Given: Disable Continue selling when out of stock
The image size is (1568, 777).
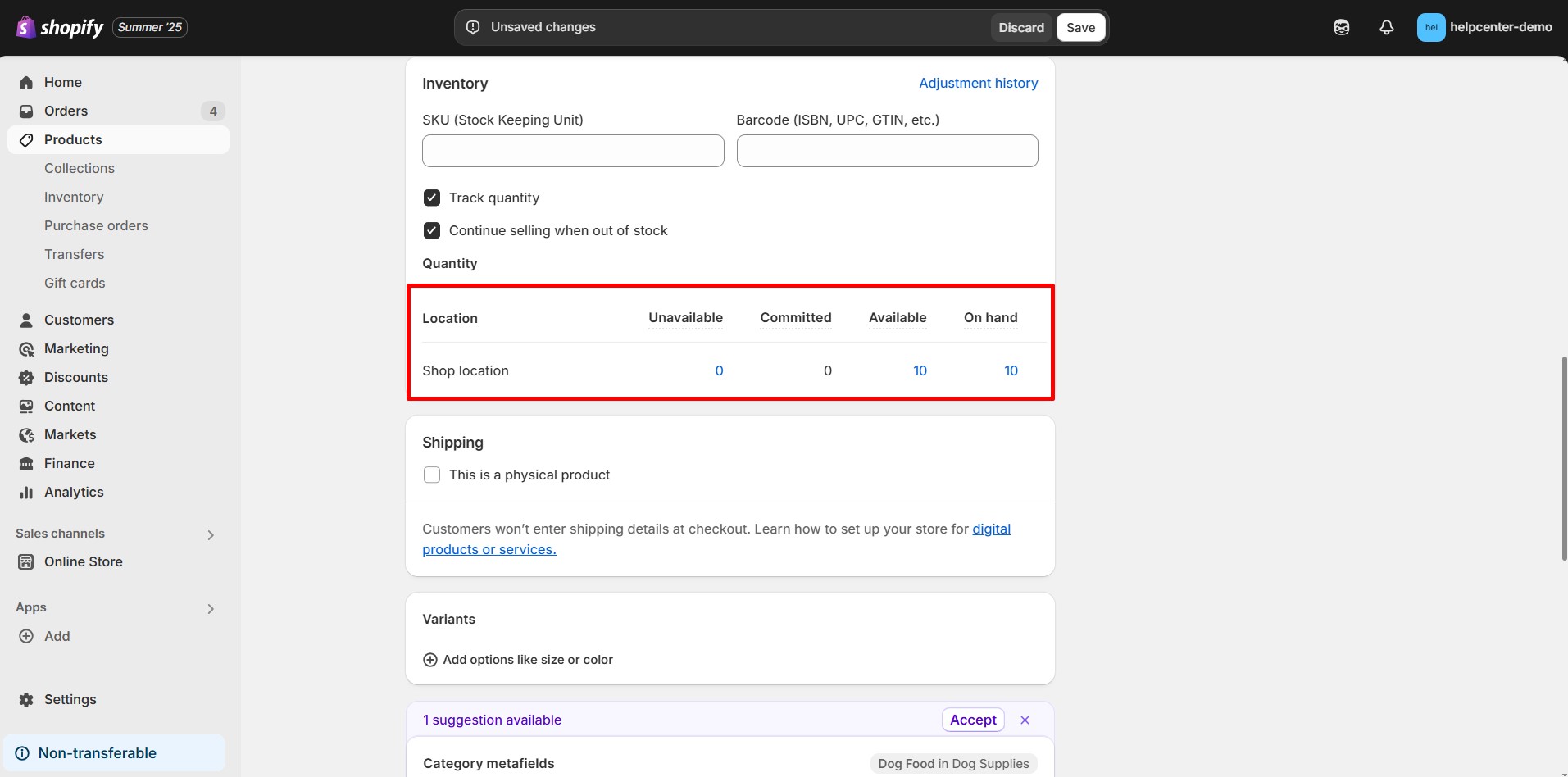Looking at the screenshot, I should (x=432, y=230).
